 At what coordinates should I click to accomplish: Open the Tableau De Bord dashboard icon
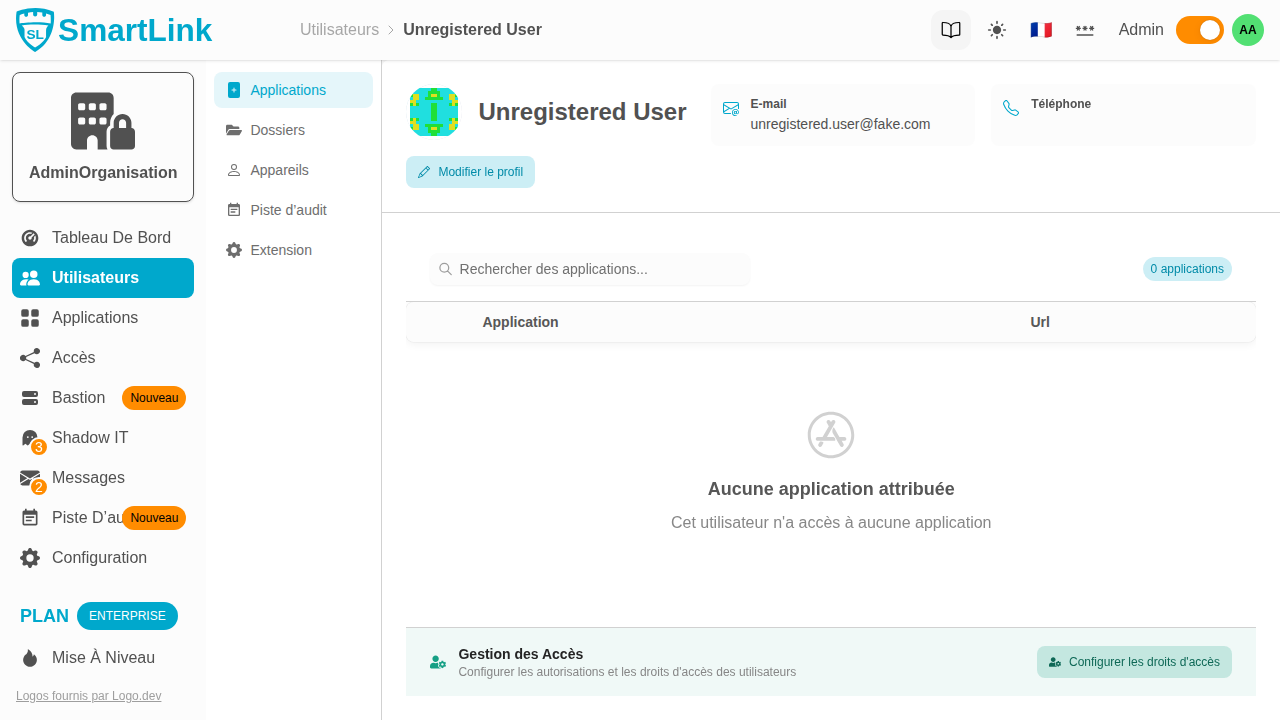(x=30, y=237)
